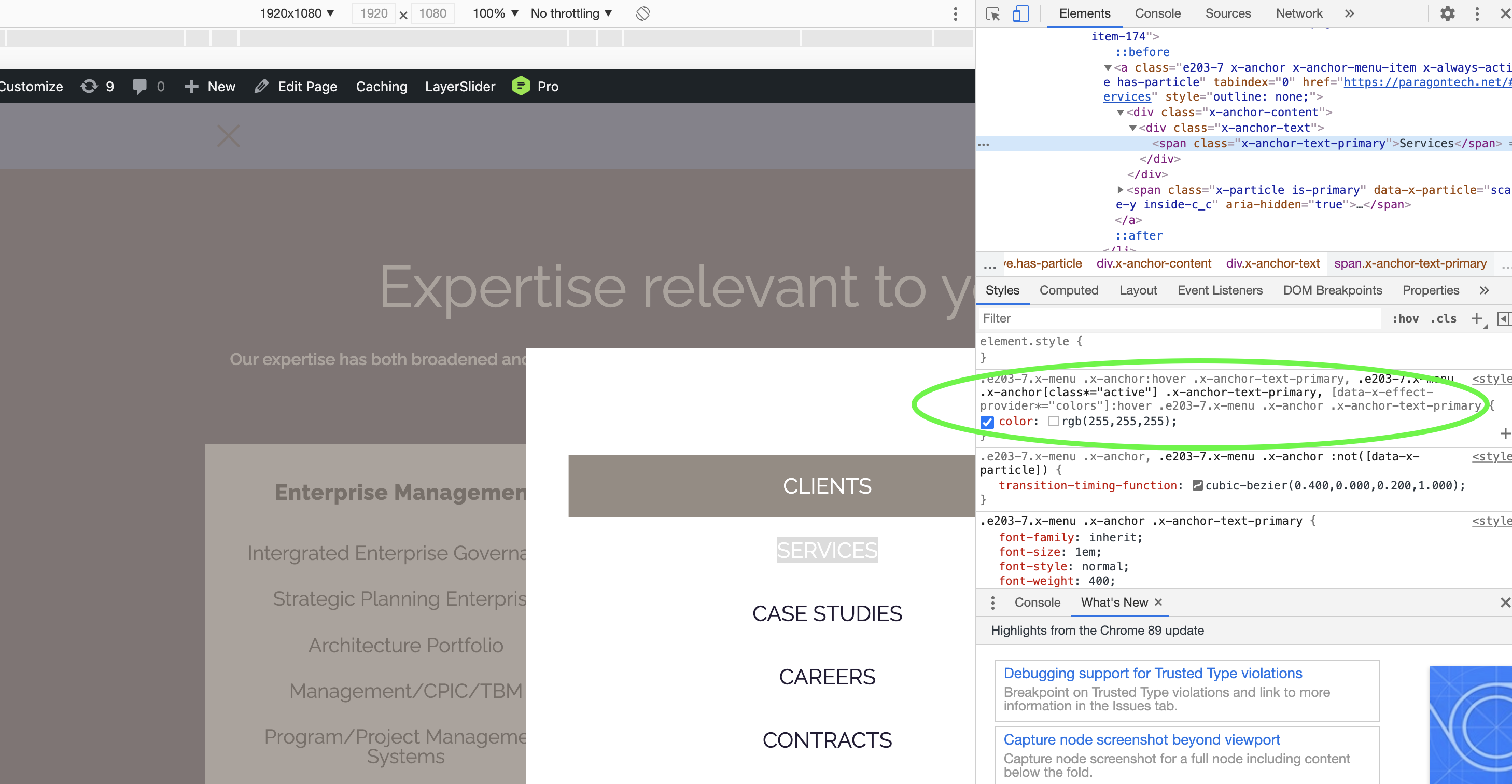1512x784 pixels.
Task: Select div.x-anchor-content in breadcrumb
Action: (x=1153, y=264)
